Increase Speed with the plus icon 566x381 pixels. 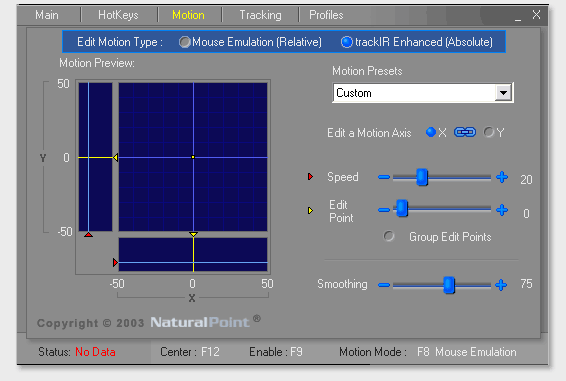point(502,177)
